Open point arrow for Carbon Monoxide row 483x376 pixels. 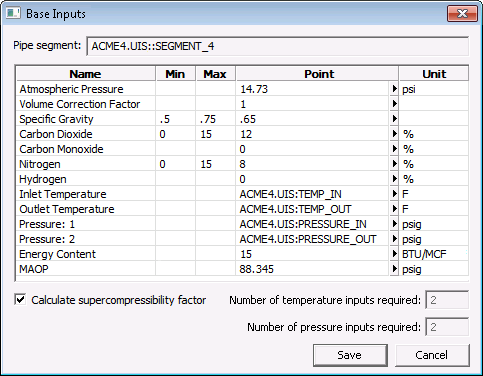coord(394,149)
